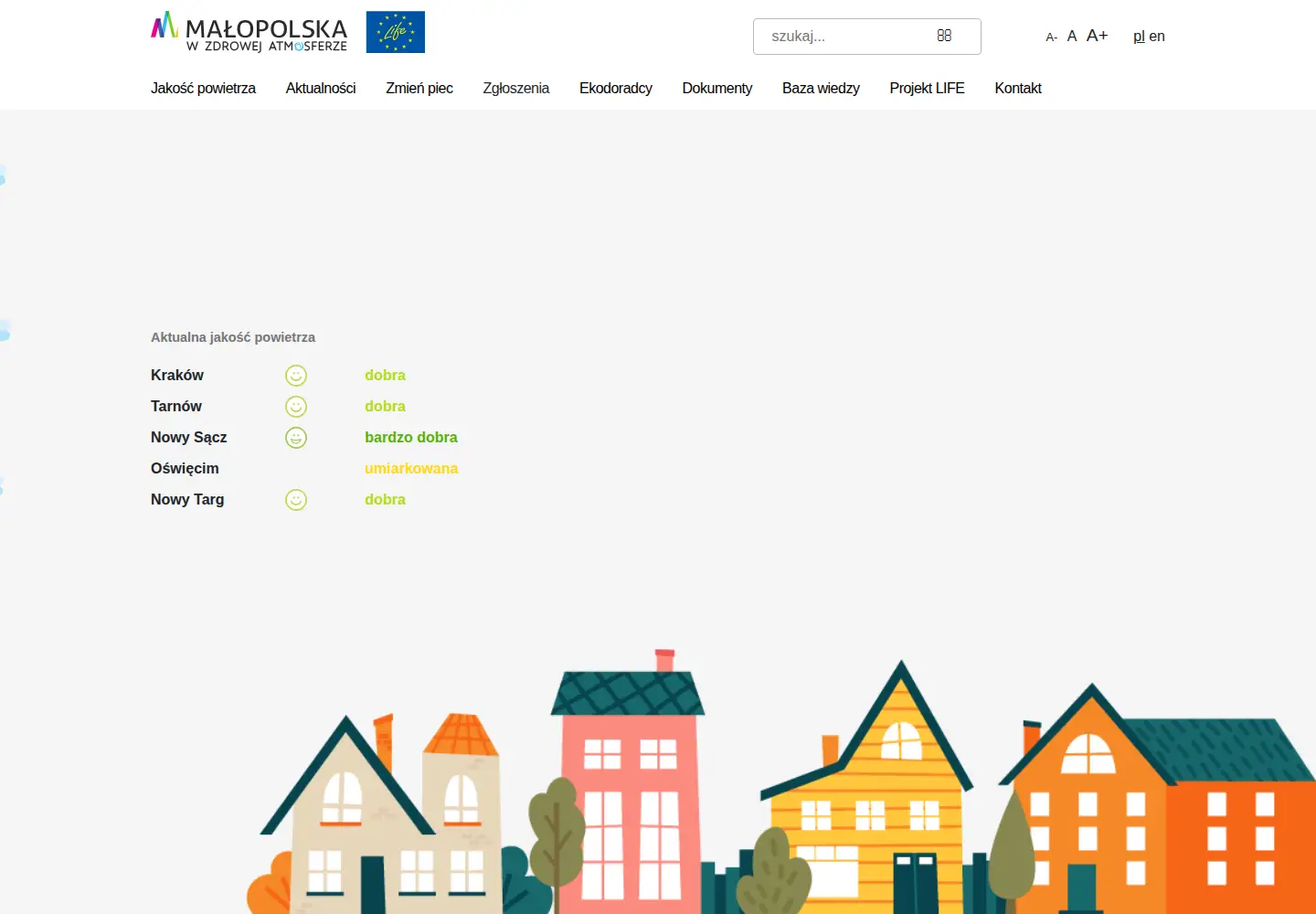Open the Dokumenty menu item
The width and height of the screenshot is (1316, 914).
coord(717,89)
